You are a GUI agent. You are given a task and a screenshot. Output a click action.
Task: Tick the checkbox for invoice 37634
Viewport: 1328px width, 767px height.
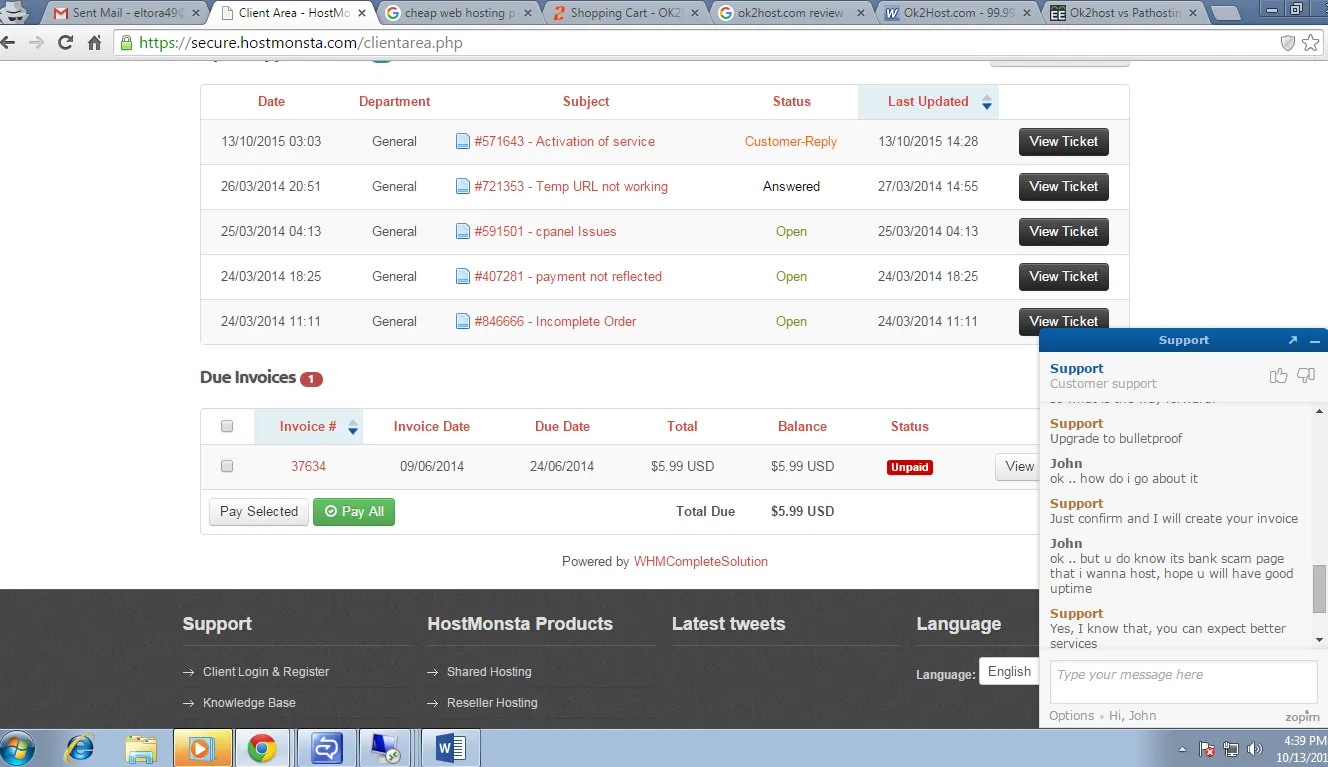(x=227, y=466)
